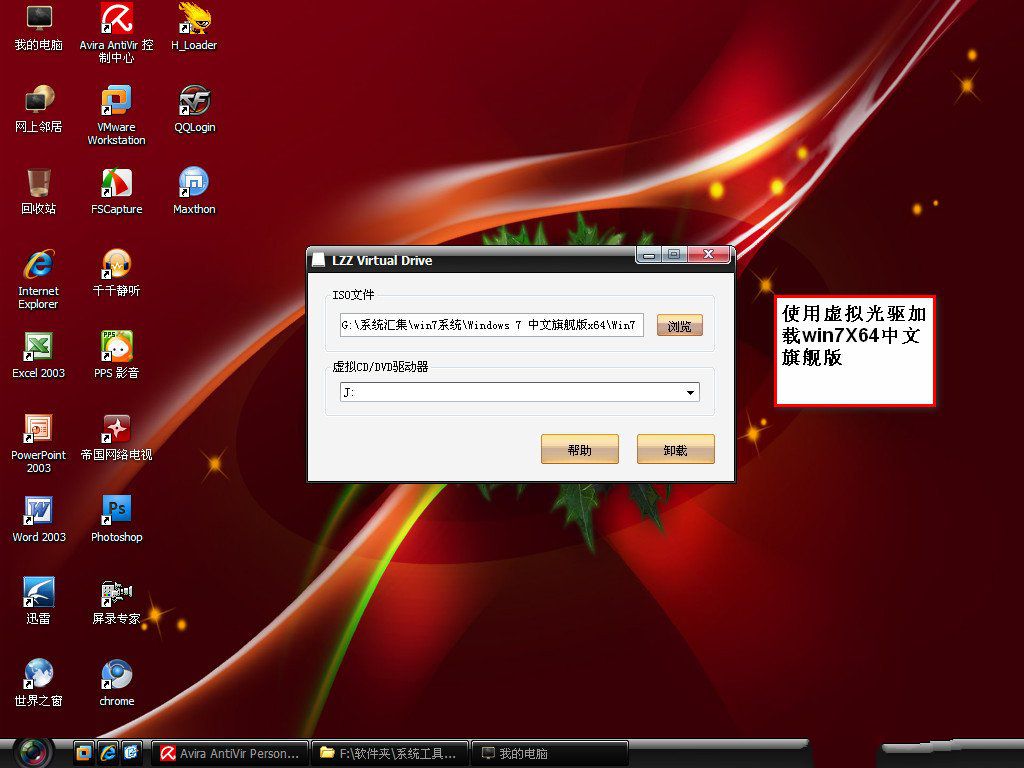Open the VMware Workstation desktop shortcut
The height and width of the screenshot is (768, 1024).
click(116, 101)
